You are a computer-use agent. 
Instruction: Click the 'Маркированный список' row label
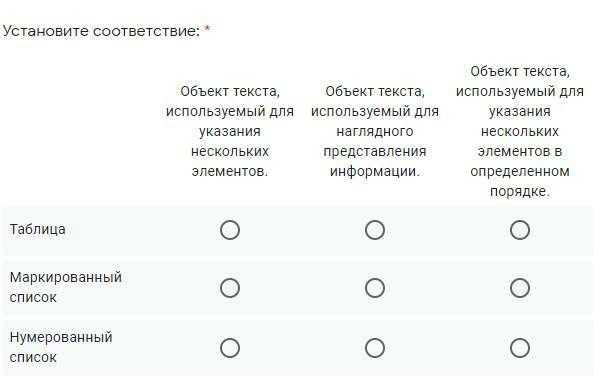(x=66, y=287)
